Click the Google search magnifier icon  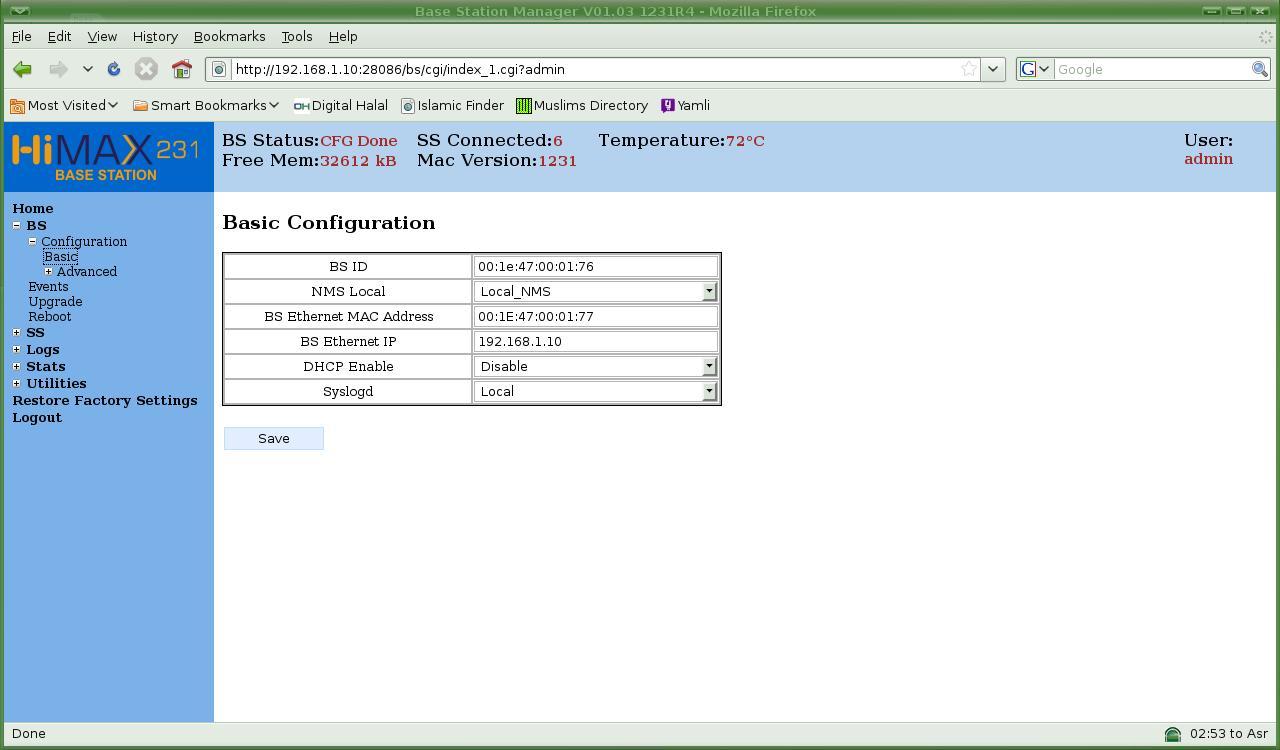1259,69
